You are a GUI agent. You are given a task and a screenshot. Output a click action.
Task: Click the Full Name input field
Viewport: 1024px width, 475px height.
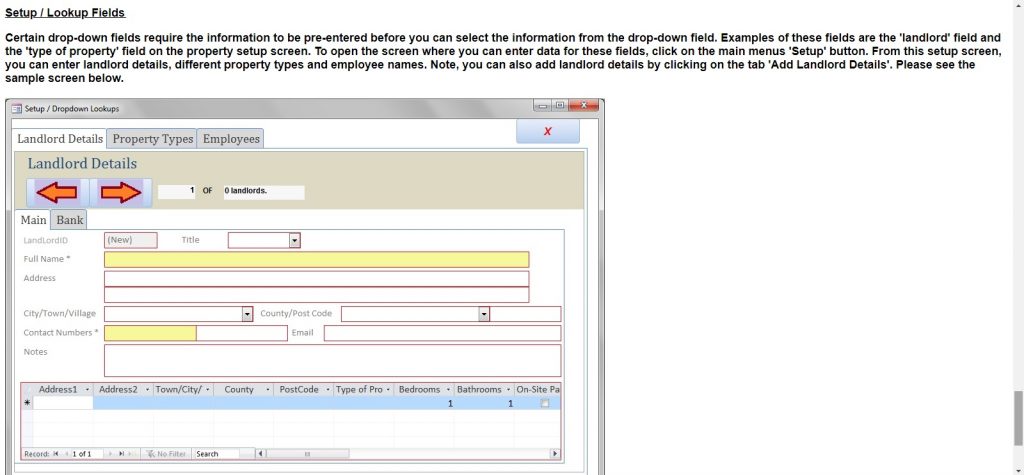316,260
